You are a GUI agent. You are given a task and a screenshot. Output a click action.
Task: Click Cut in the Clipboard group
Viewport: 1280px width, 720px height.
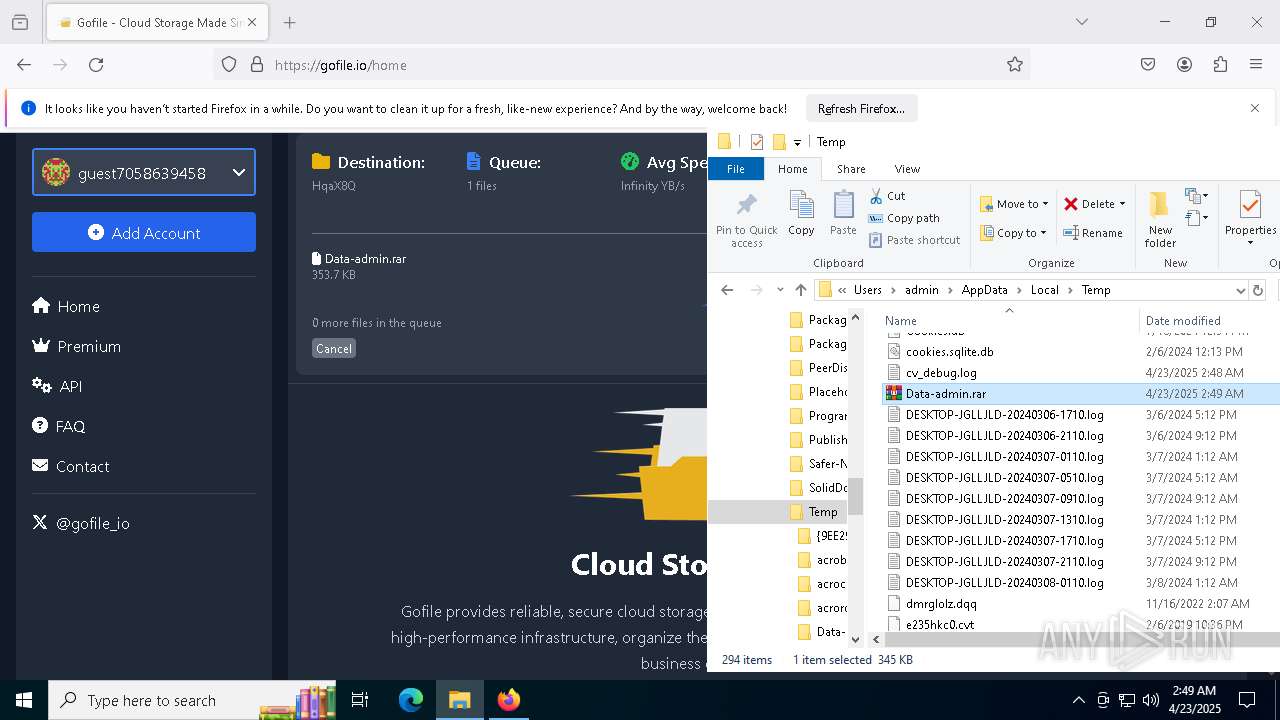(887, 196)
